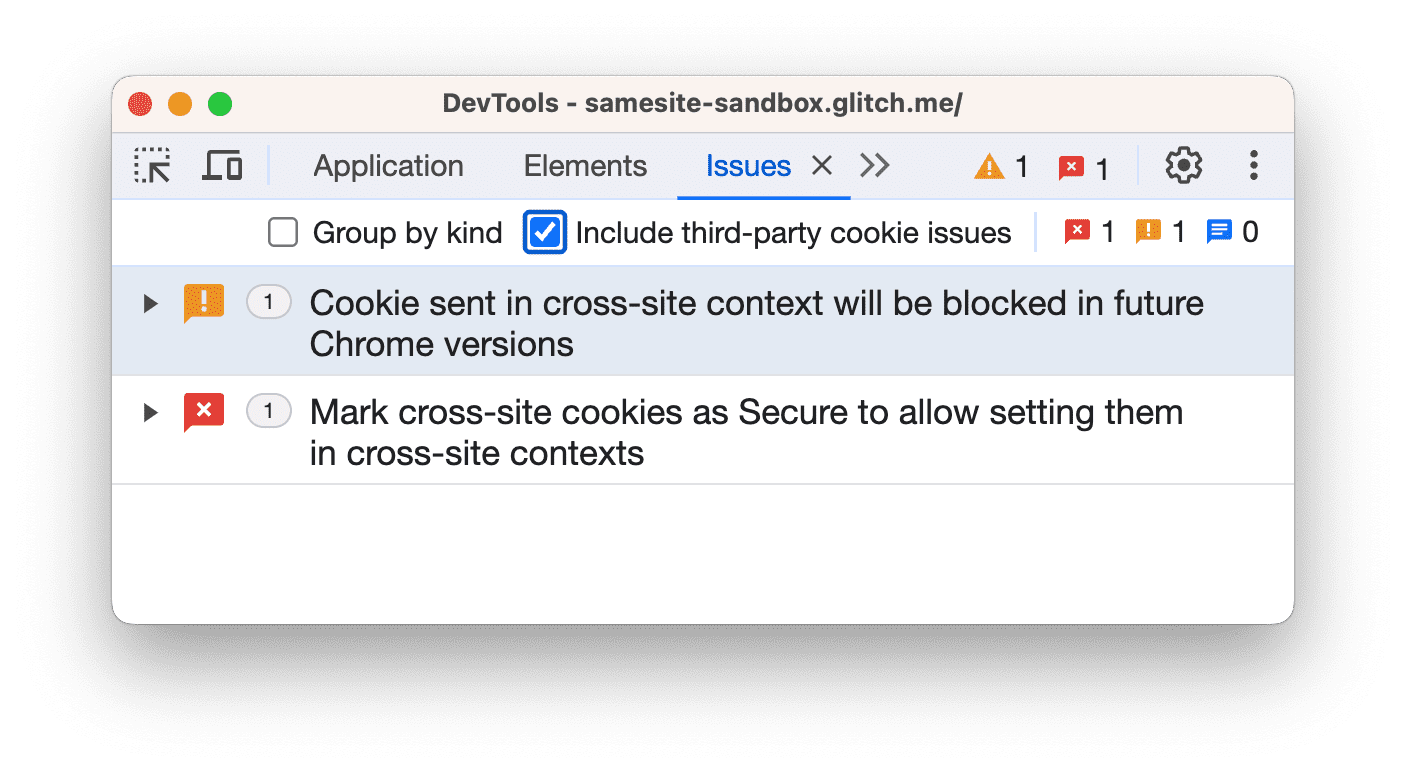Click the error count icon in the toolbar
1406x772 pixels.
pyautogui.click(x=1071, y=166)
